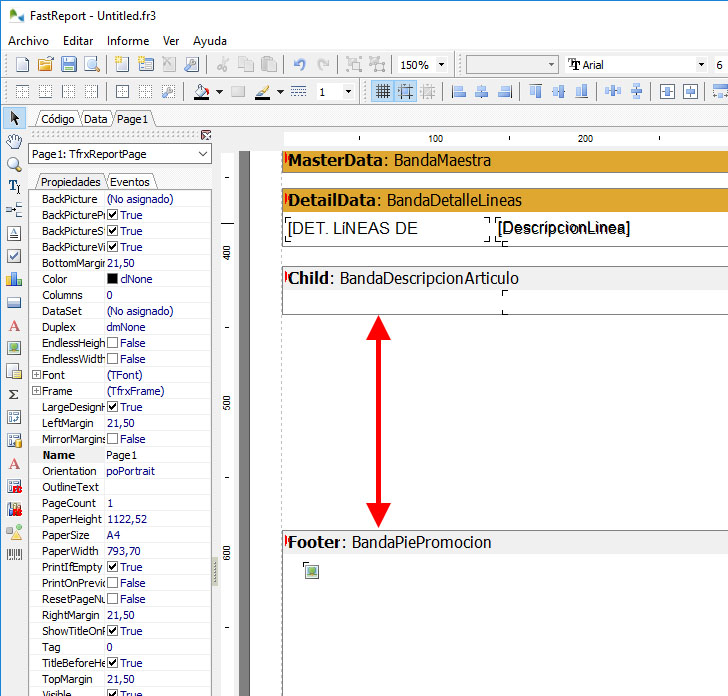Select the Hand pan tool
The height and width of the screenshot is (696, 728).
14,141
